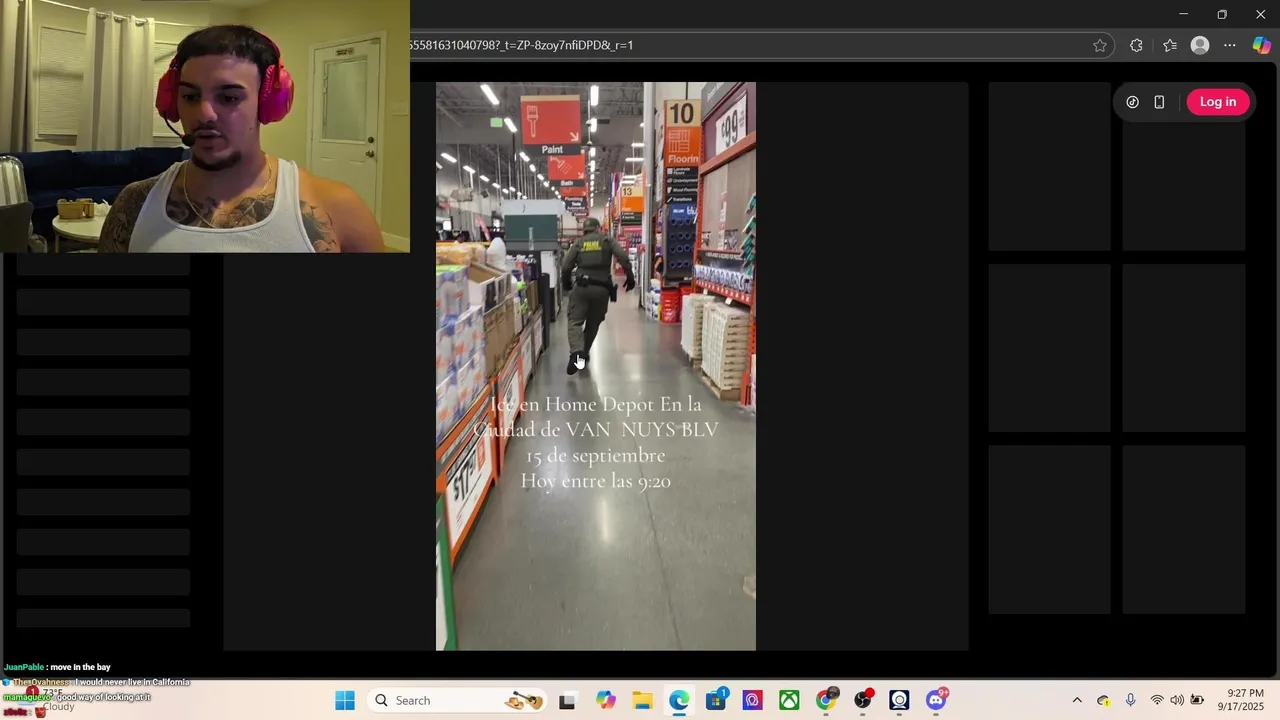Screen dimensions: 1280x720
Task: Switch to Google Chrome on taskbar
Action: (826, 701)
